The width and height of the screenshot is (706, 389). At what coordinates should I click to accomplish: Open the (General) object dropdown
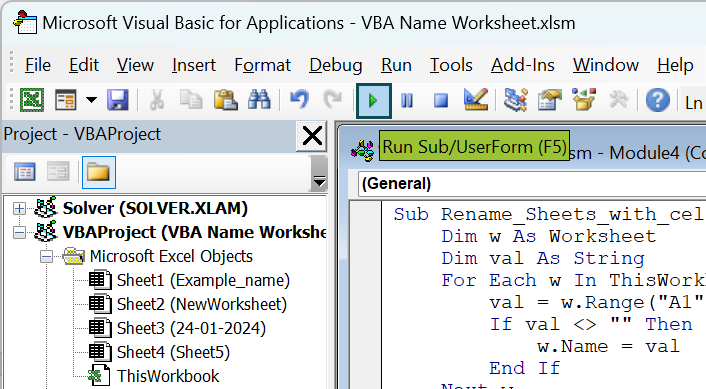coord(532,184)
